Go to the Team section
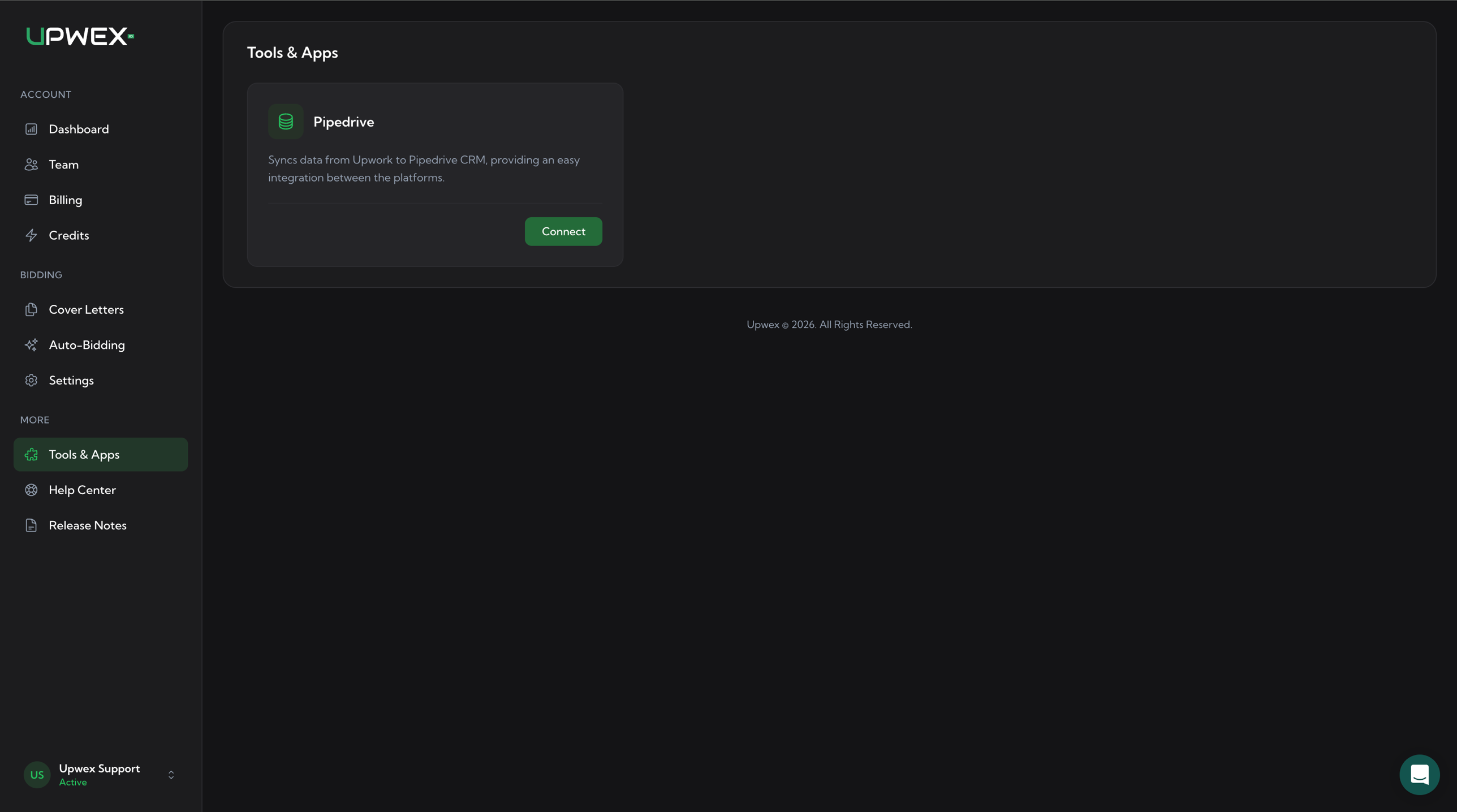This screenshot has width=1457, height=812. coord(101,165)
